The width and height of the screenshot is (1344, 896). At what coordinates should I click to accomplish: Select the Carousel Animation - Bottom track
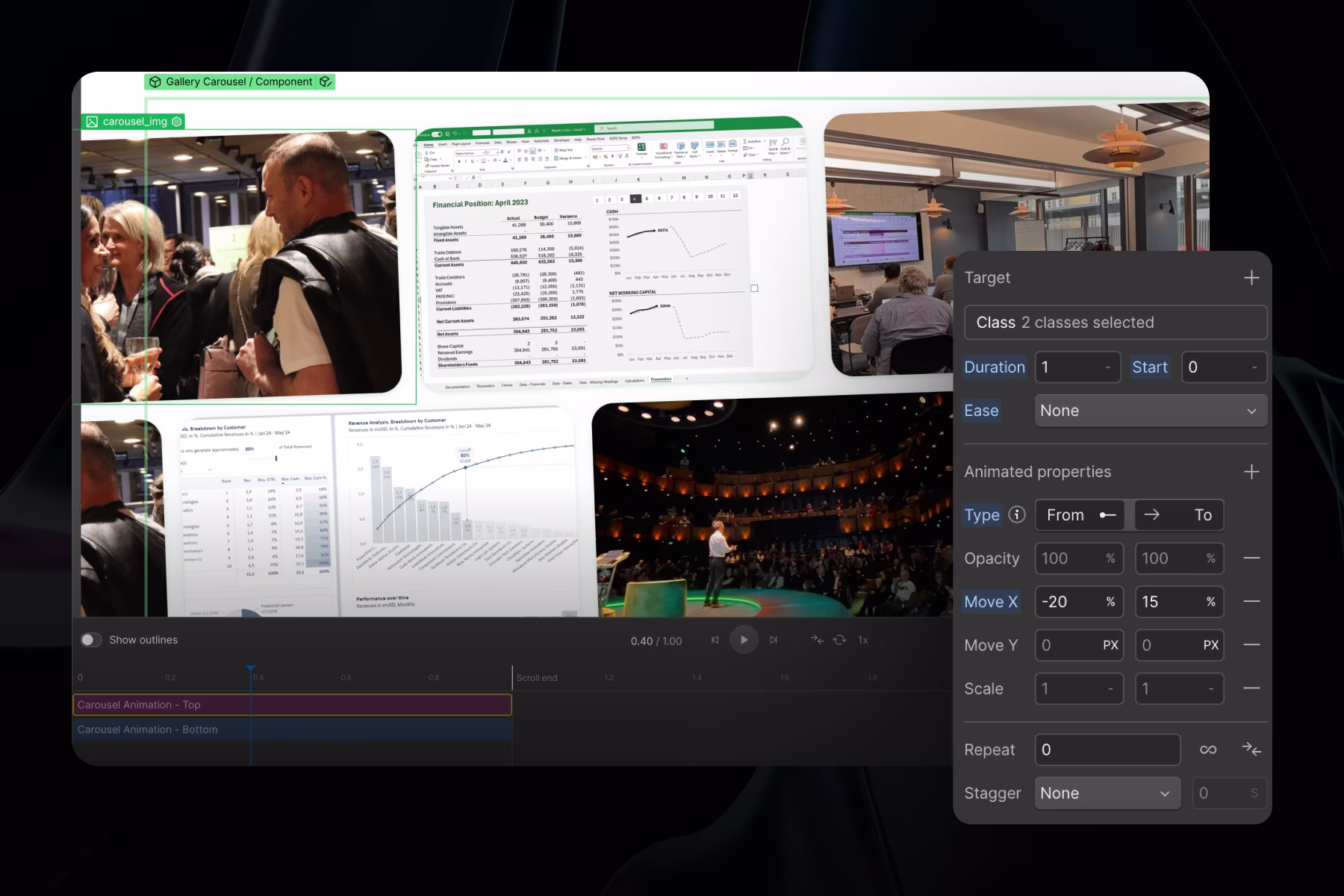click(292, 729)
